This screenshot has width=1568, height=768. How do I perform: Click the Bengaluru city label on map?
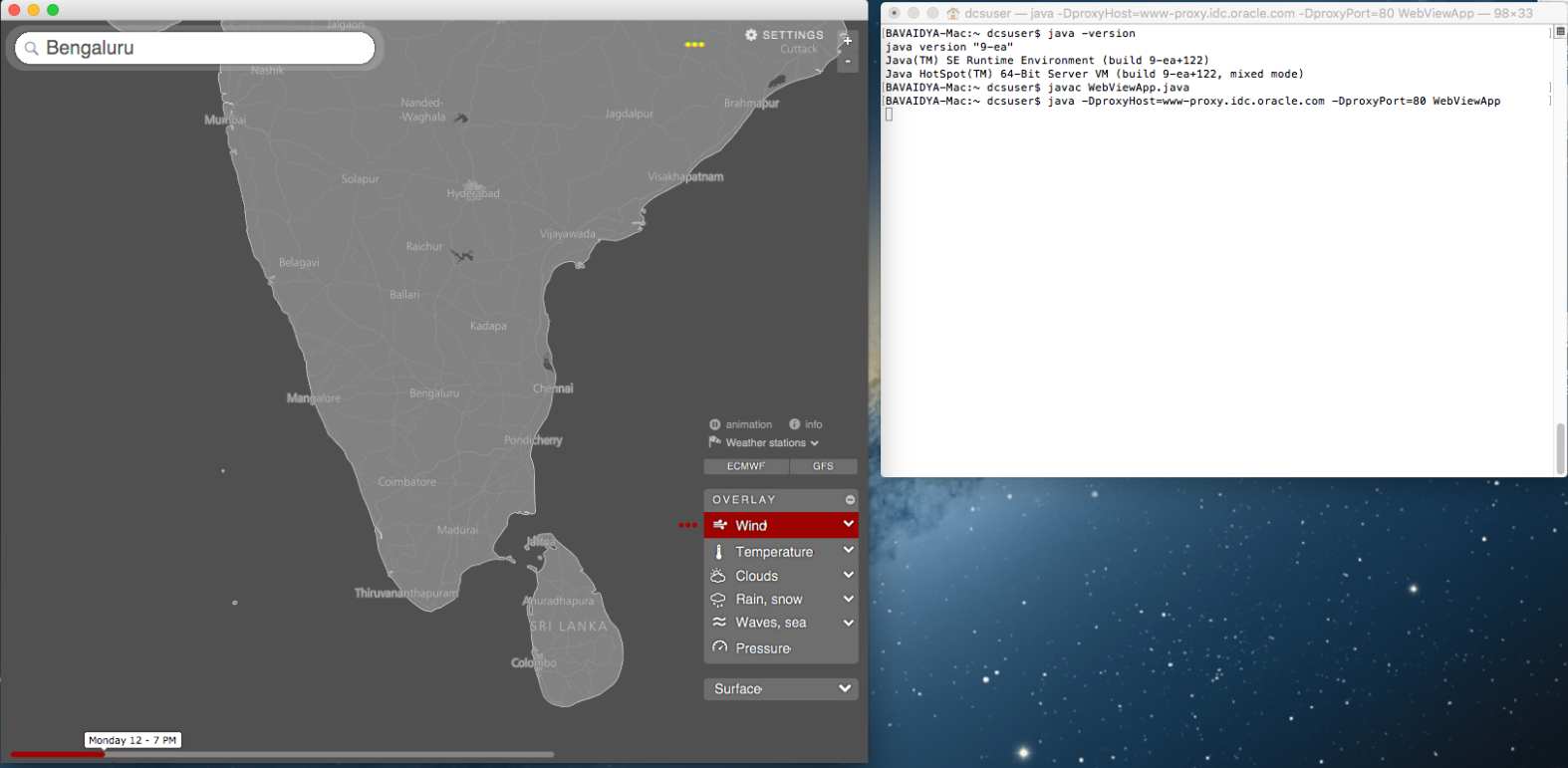pos(434,393)
